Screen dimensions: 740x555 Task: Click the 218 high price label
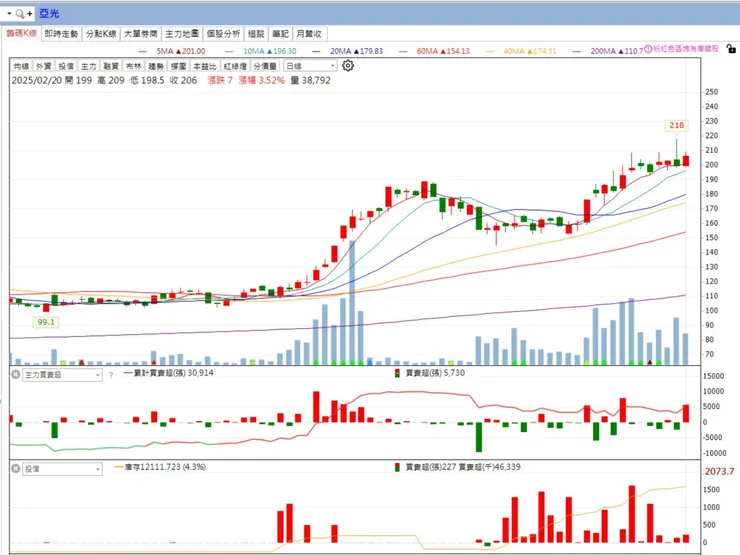[676, 125]
